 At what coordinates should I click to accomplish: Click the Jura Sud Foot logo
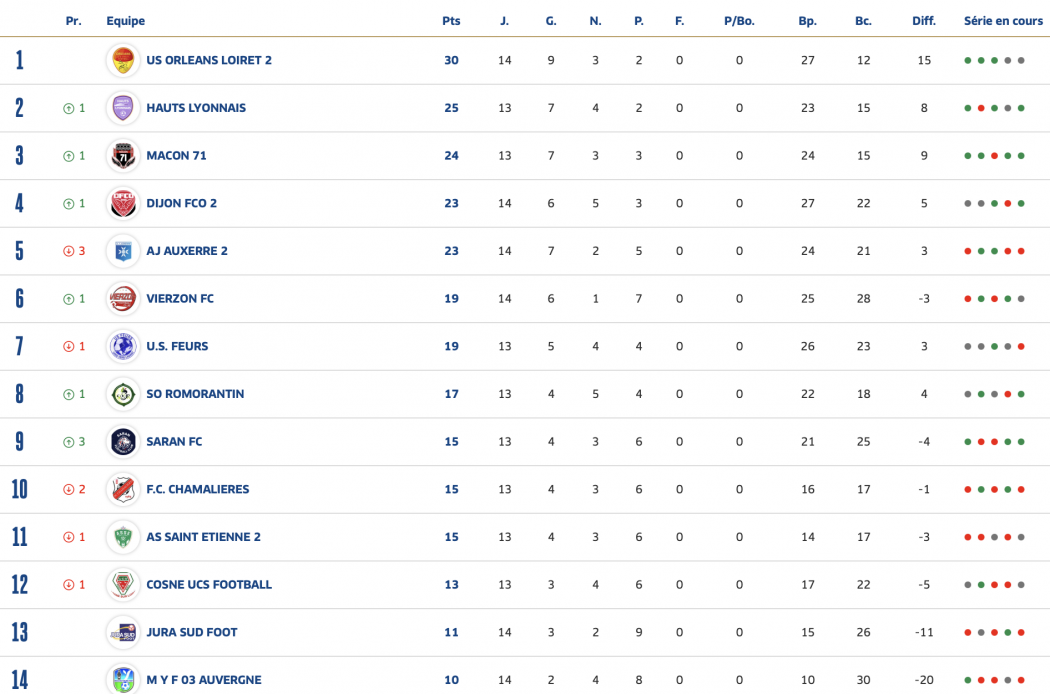coord(123,632)
